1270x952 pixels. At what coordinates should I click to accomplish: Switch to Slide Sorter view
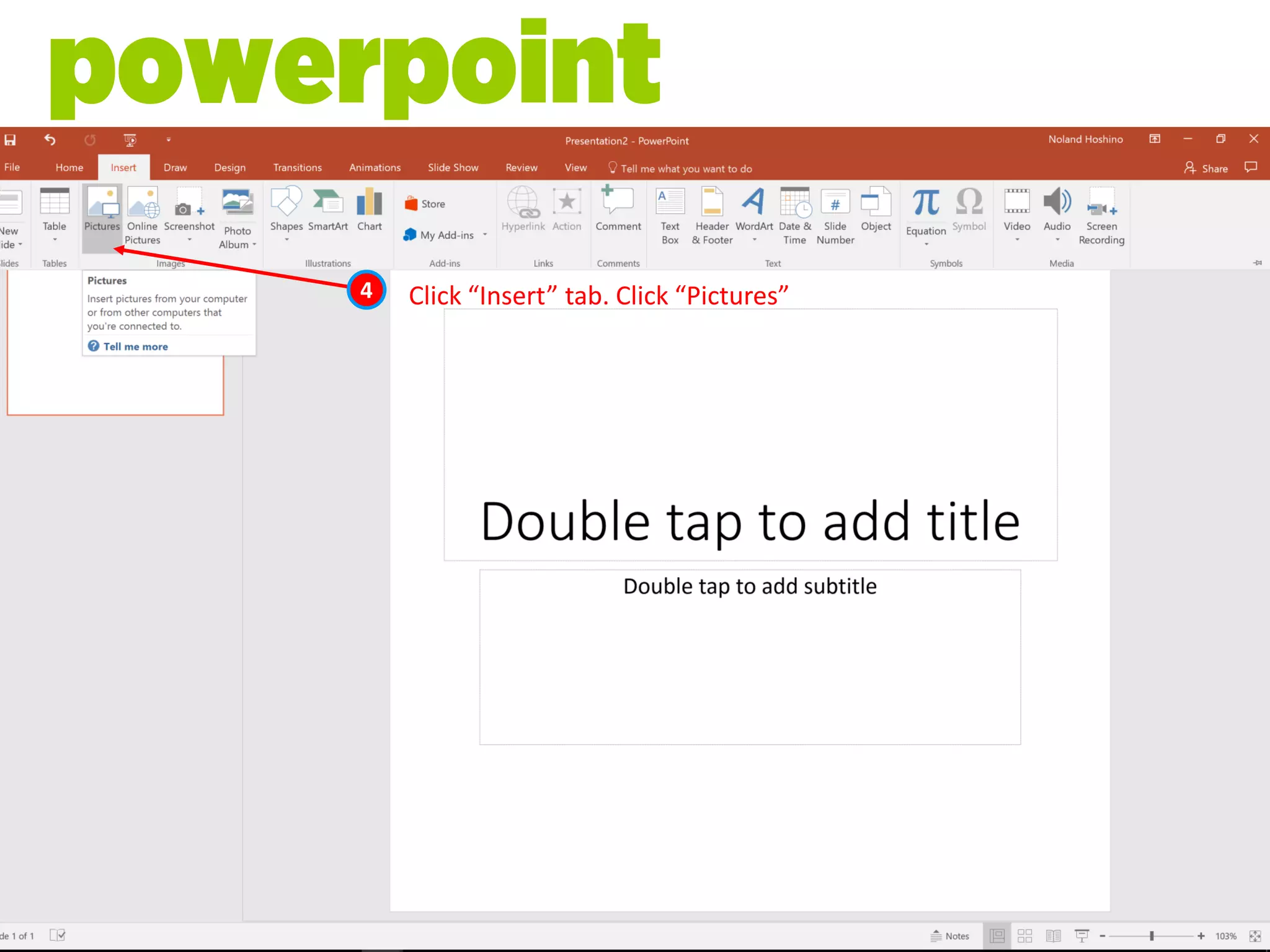coord(1025,936)
